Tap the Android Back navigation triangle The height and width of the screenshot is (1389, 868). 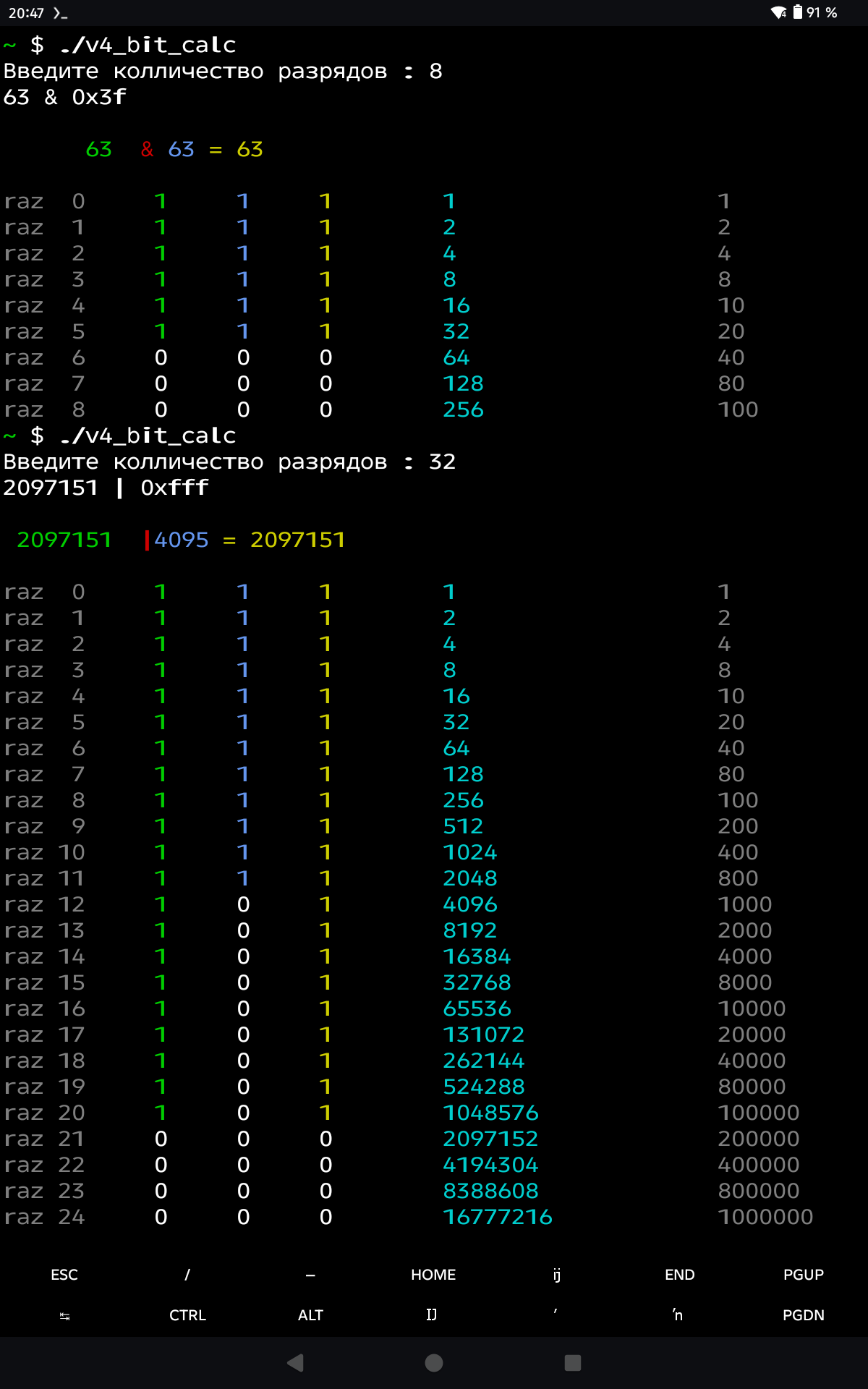(295, 1363)
